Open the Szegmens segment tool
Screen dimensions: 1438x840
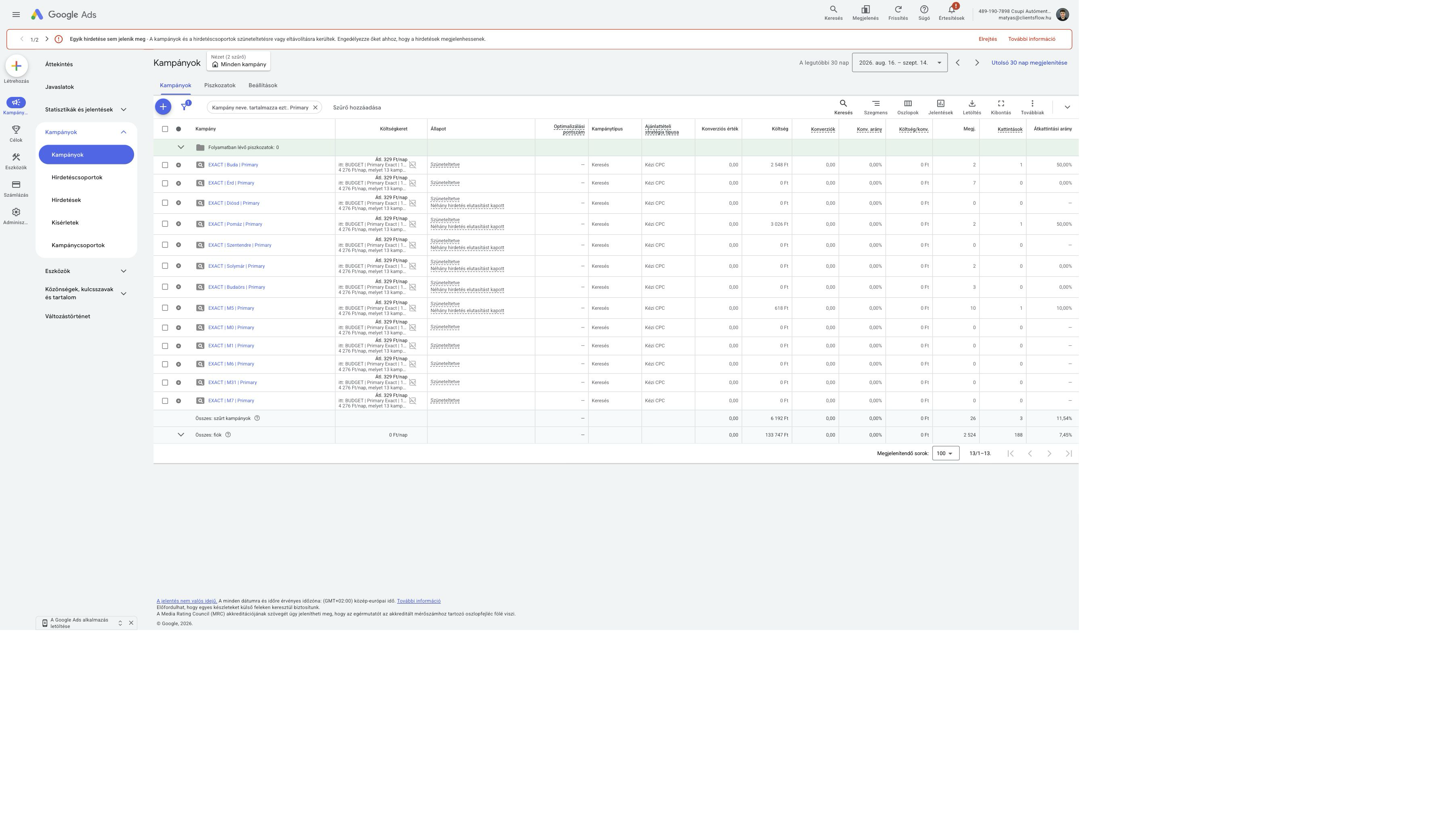(875, 107)
